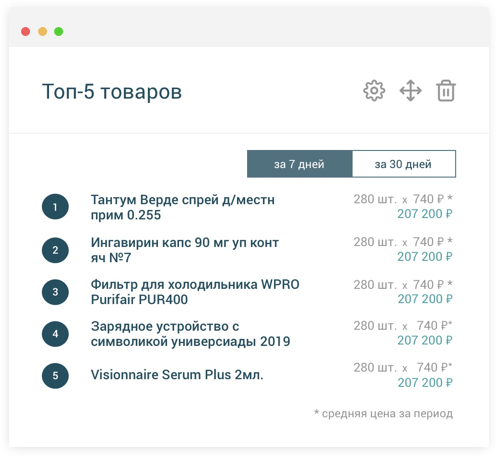Screen dimensions: 497x457
Task: Click rank badge number 5
Action: pos(55,376)
